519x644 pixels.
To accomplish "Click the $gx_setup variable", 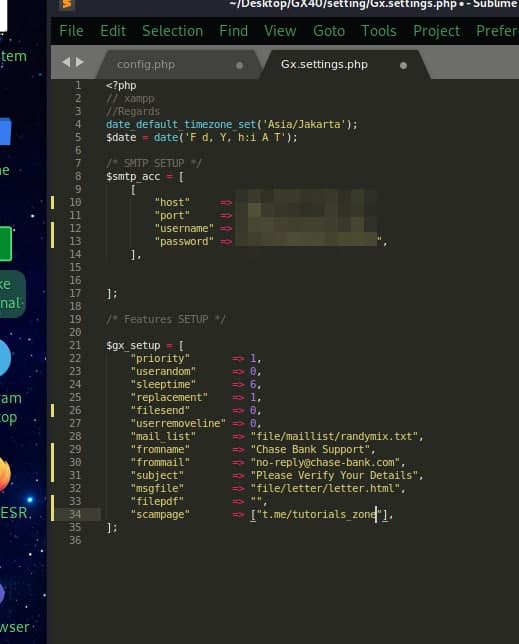I will (133, 345).
